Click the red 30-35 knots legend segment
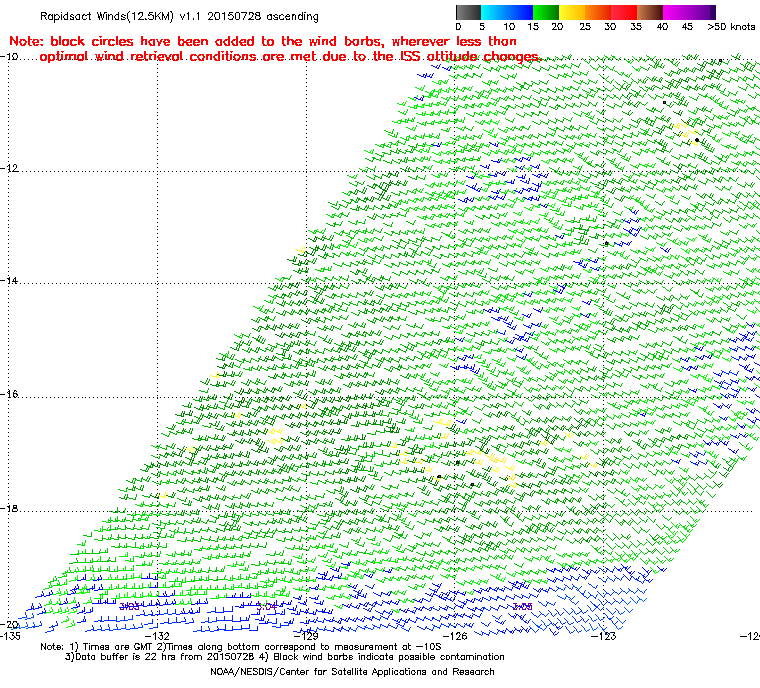760x688 pixels. 624,12
